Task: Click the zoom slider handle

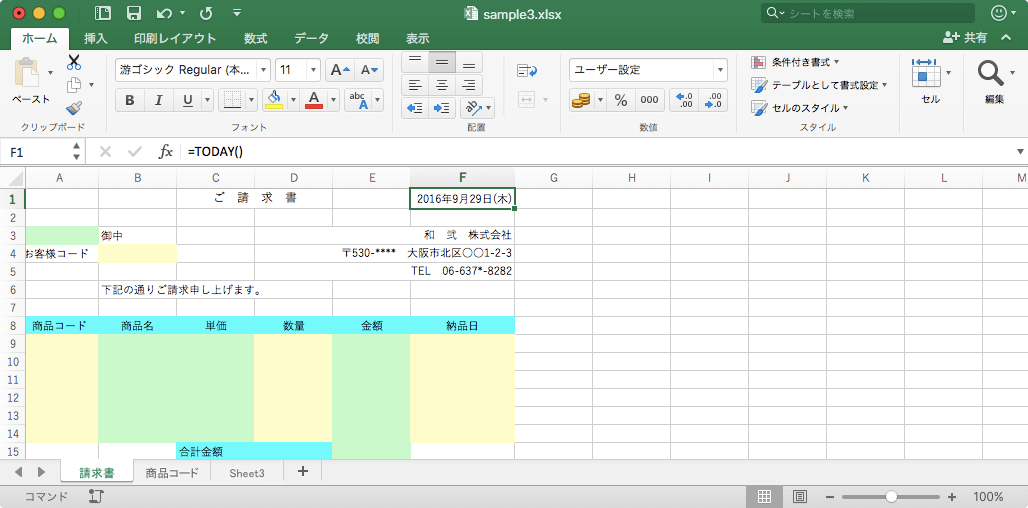Action: tap(890, 496)
